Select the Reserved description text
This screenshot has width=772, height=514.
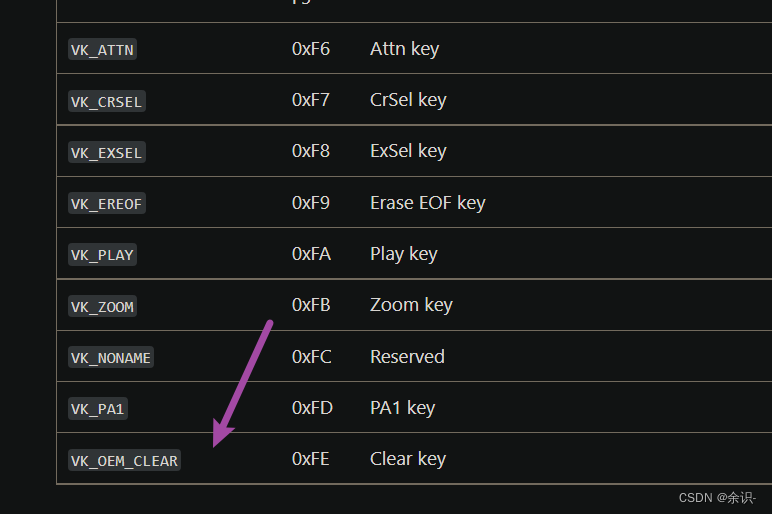click(407, 356)
